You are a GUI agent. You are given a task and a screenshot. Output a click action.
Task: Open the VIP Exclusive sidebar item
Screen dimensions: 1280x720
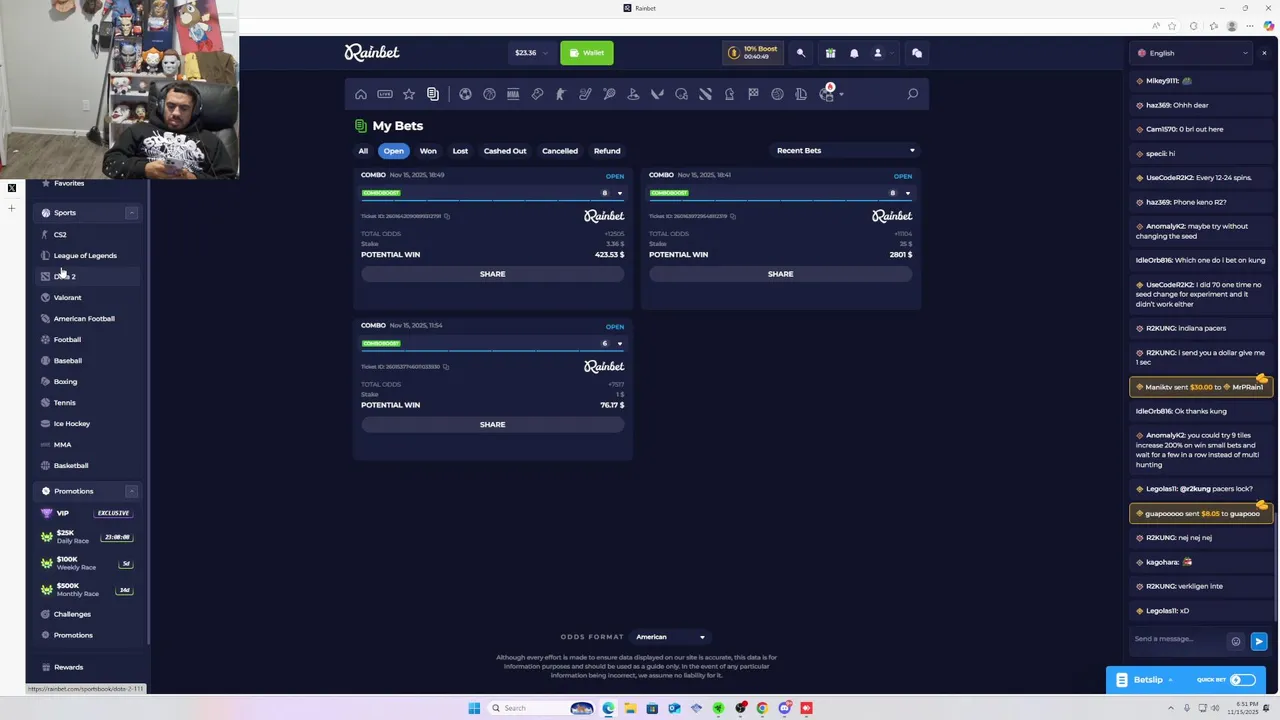(x=87, y=513)
